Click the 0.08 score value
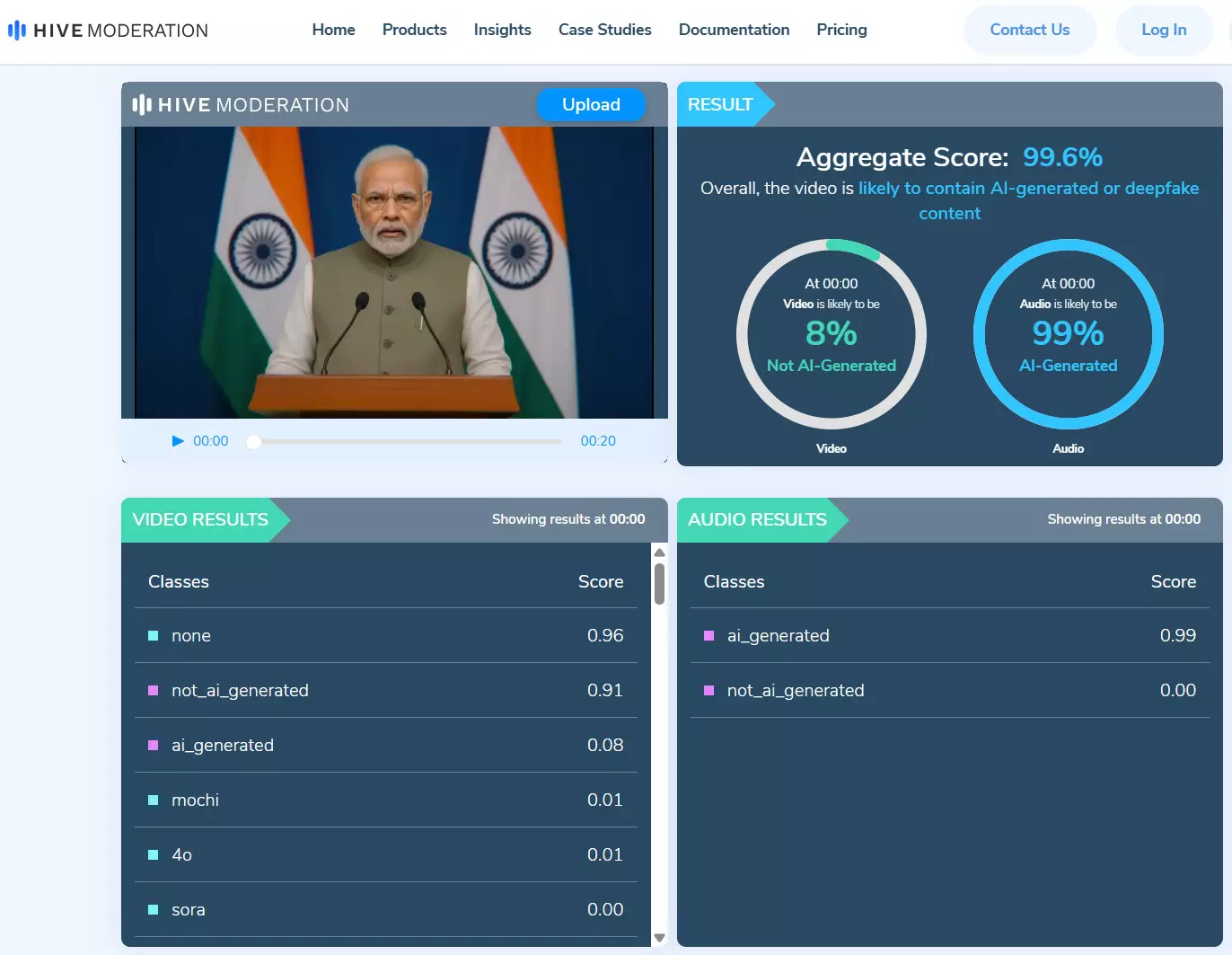Image resolution: width=1232 pixels, height=955 pixels. coord(605,746)
